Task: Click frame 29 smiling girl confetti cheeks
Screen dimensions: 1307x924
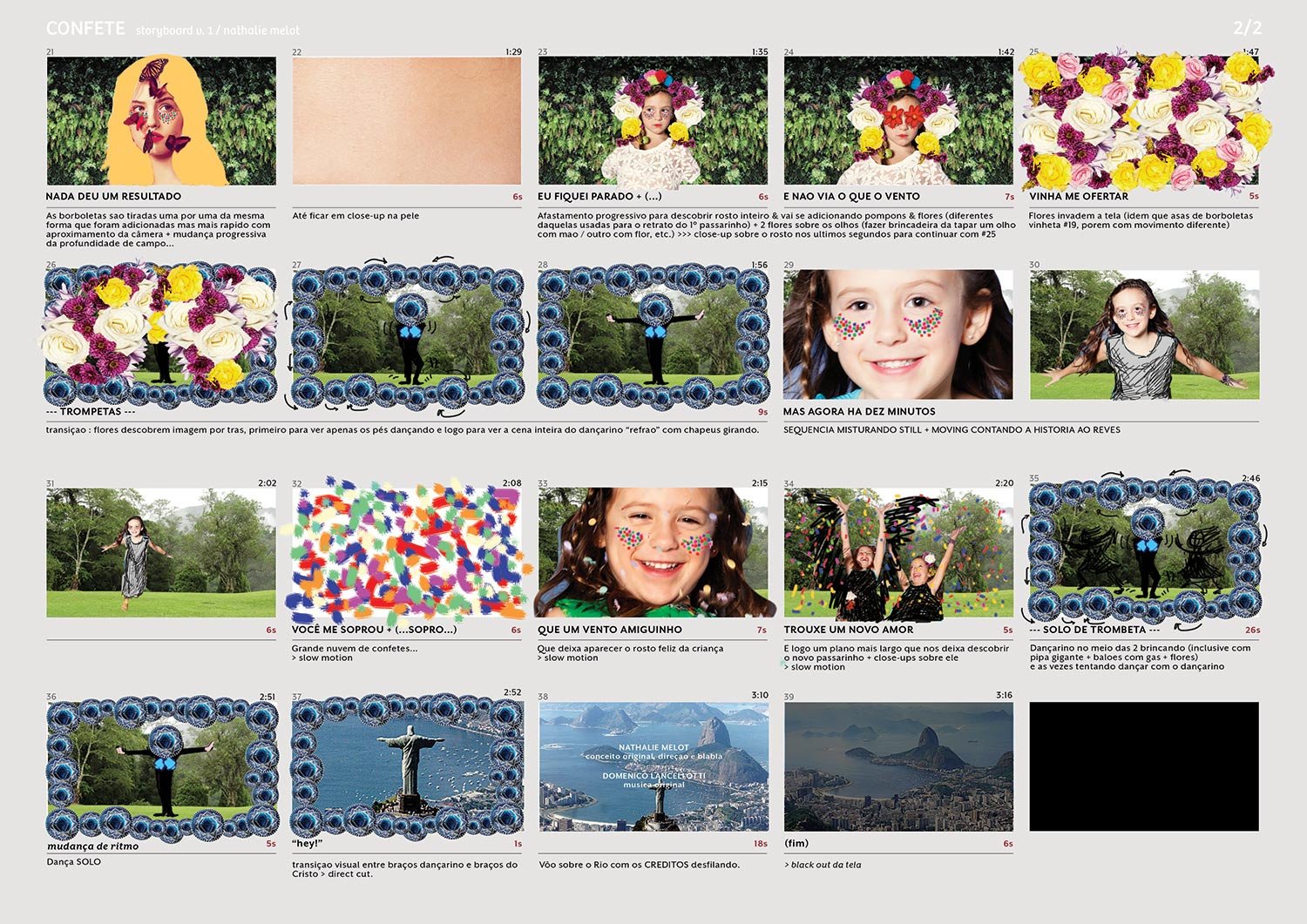Action: point(898,334)
